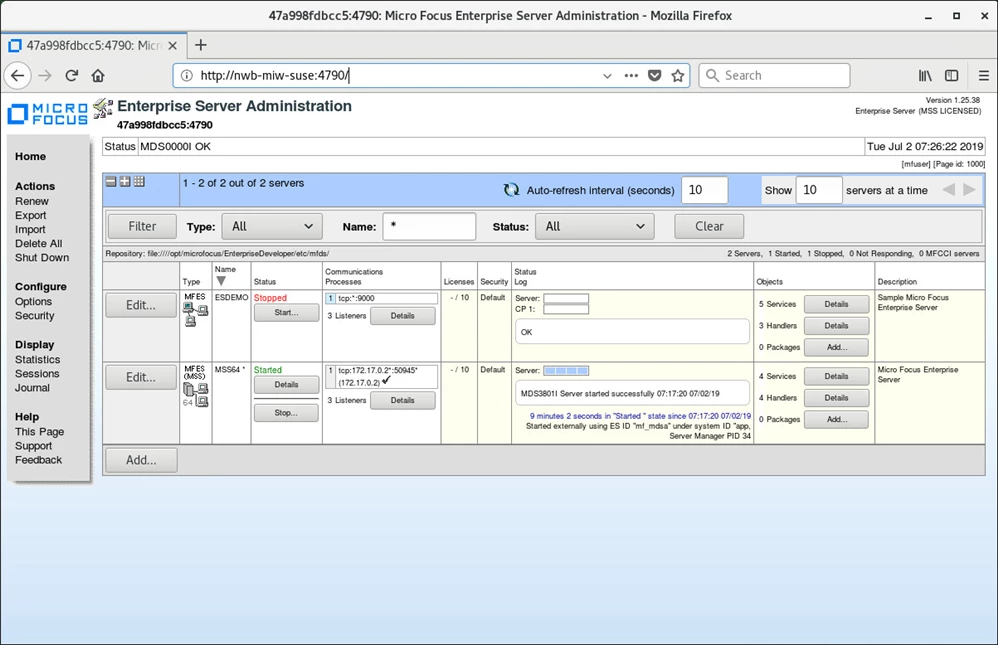Screen dimensions: 998x645
Task: Open a new browser tab
Action: coord(200,45)
